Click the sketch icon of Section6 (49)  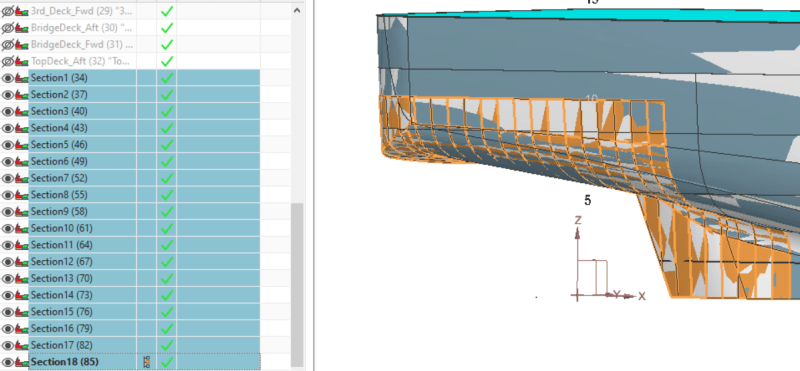pos(21,162)
